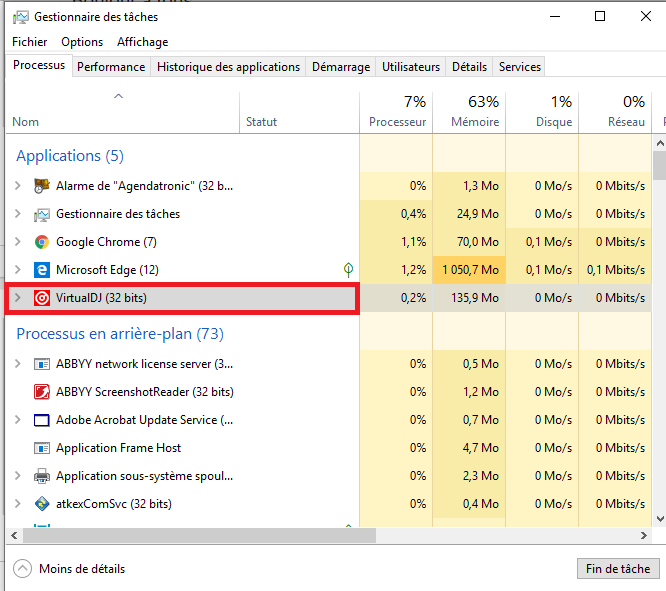Click the atkexComSvc icon
This screenshot has width=666, height=591.
pos(42,504)
